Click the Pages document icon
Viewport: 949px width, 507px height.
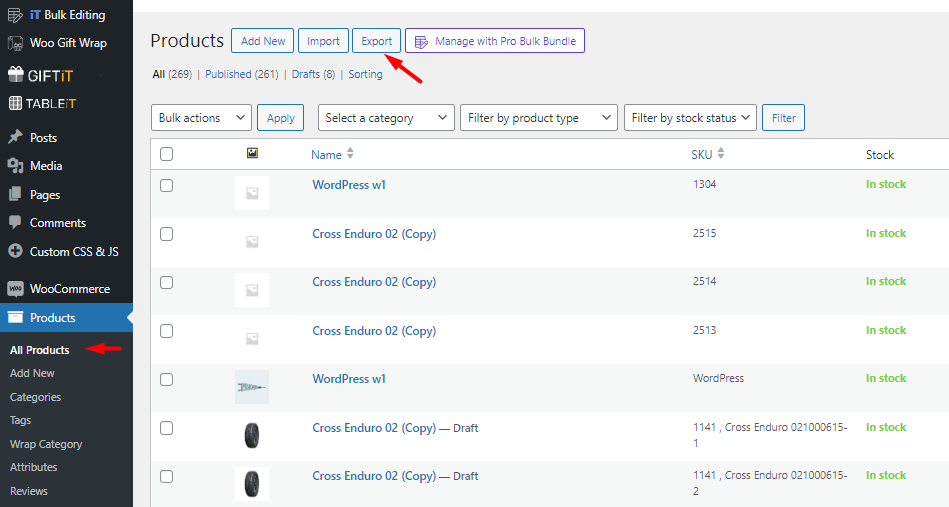[15, 194]
